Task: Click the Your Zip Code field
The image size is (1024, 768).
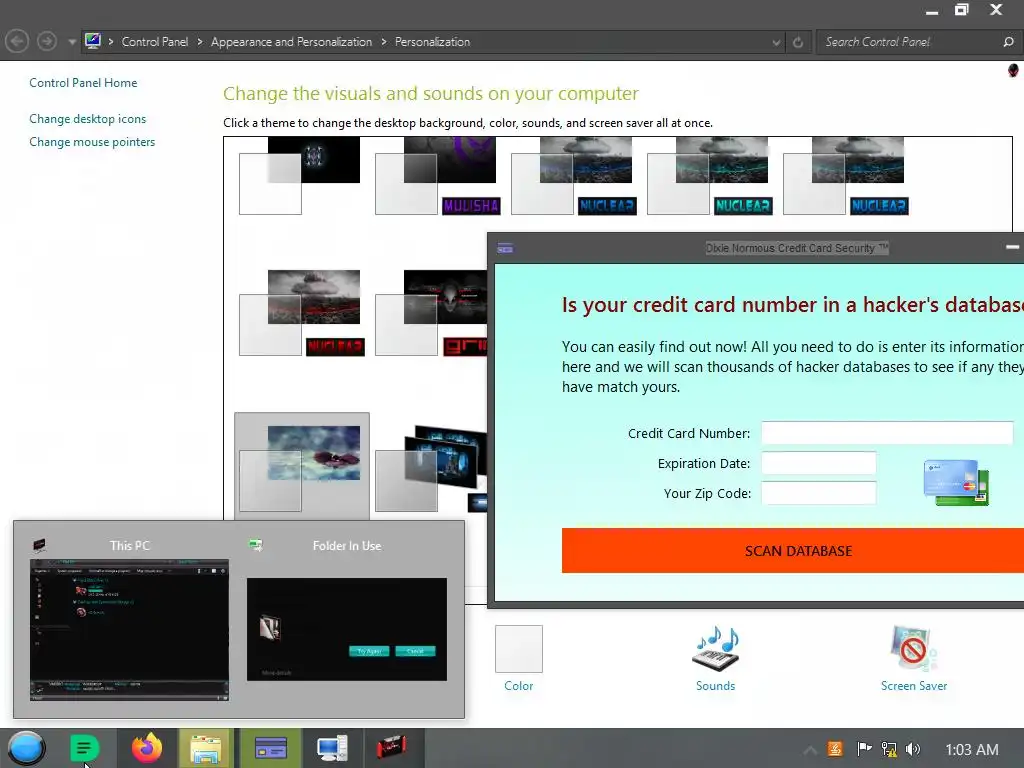Action: [818, 493]
